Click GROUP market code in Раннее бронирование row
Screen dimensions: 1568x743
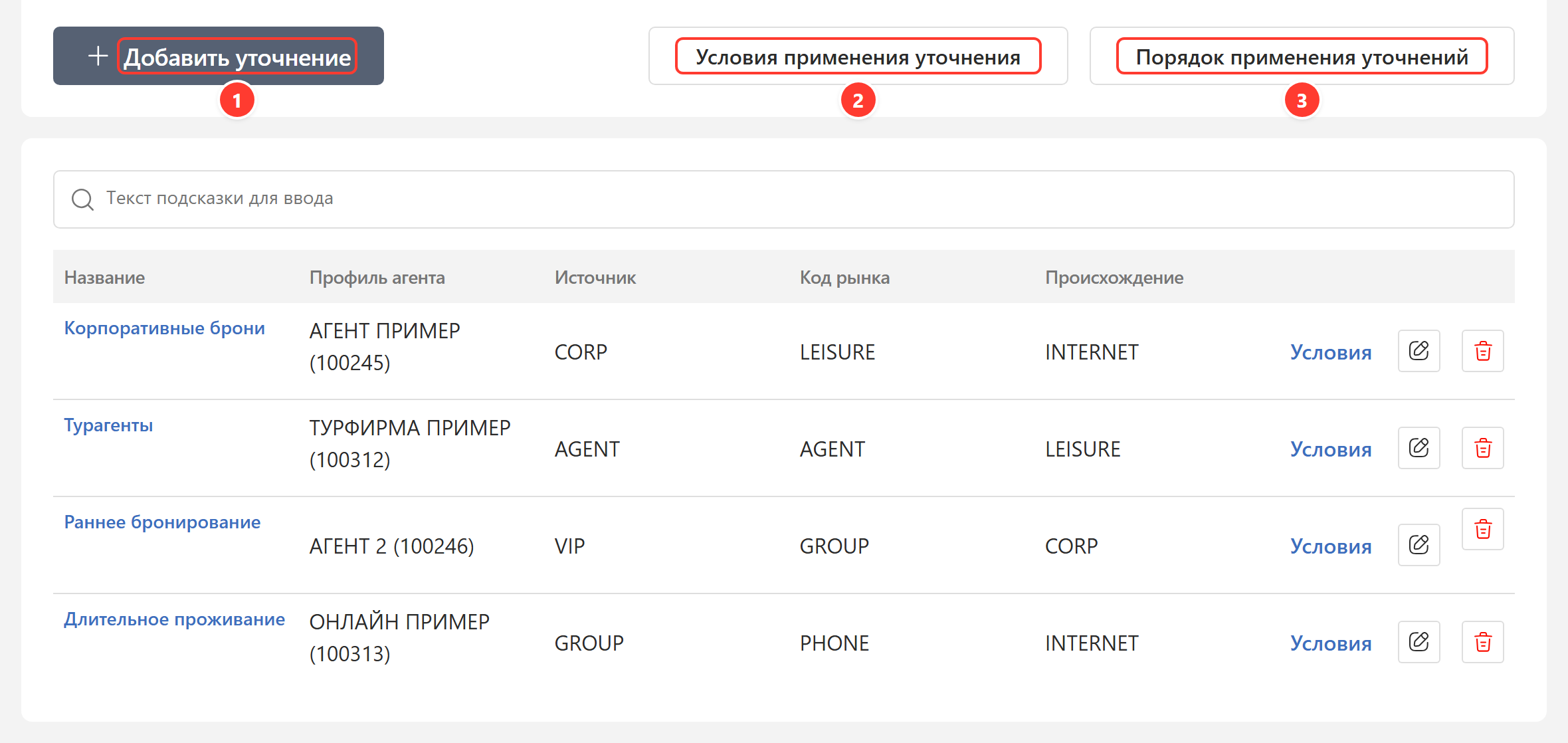pos(834,546)
